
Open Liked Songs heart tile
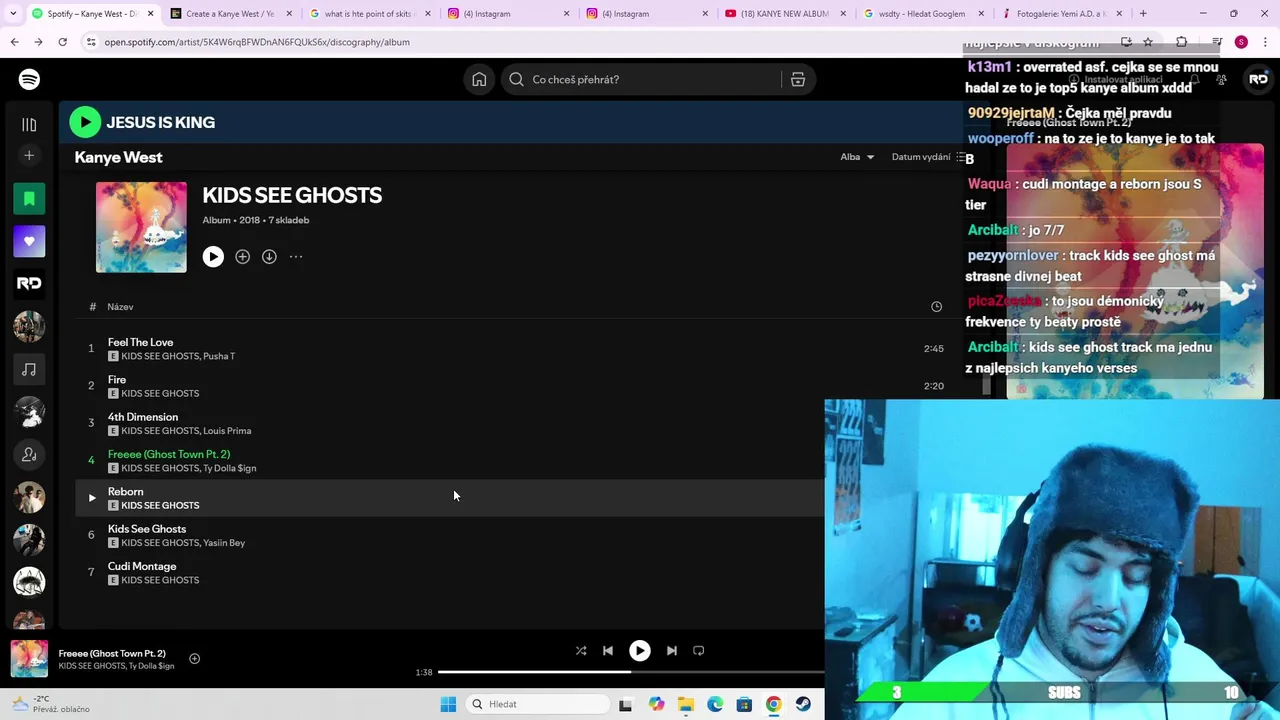click(29, 241)
